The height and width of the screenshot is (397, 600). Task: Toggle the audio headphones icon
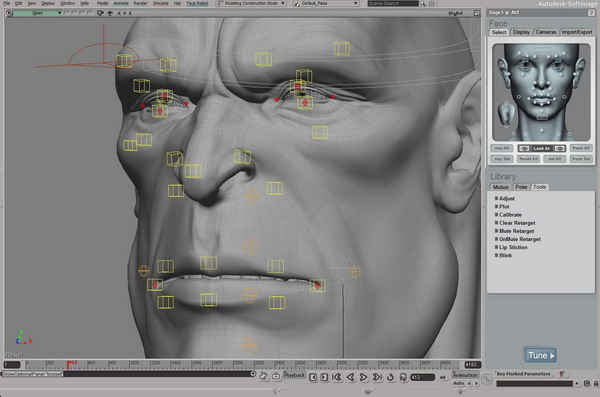tap(403, 377)
